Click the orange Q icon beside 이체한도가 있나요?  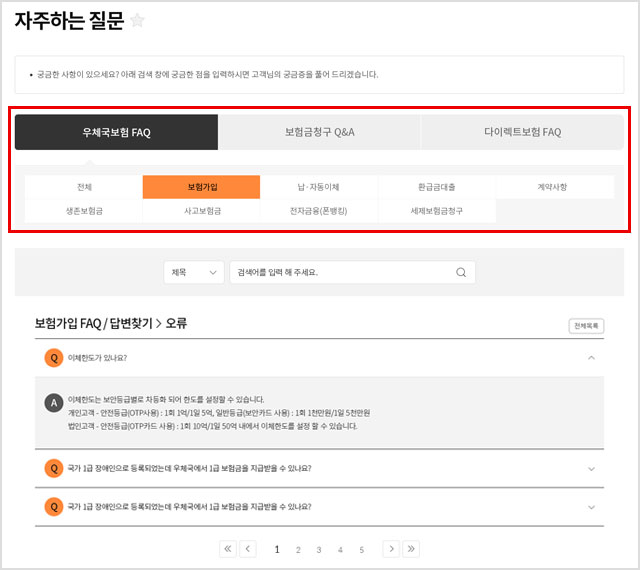54,358
